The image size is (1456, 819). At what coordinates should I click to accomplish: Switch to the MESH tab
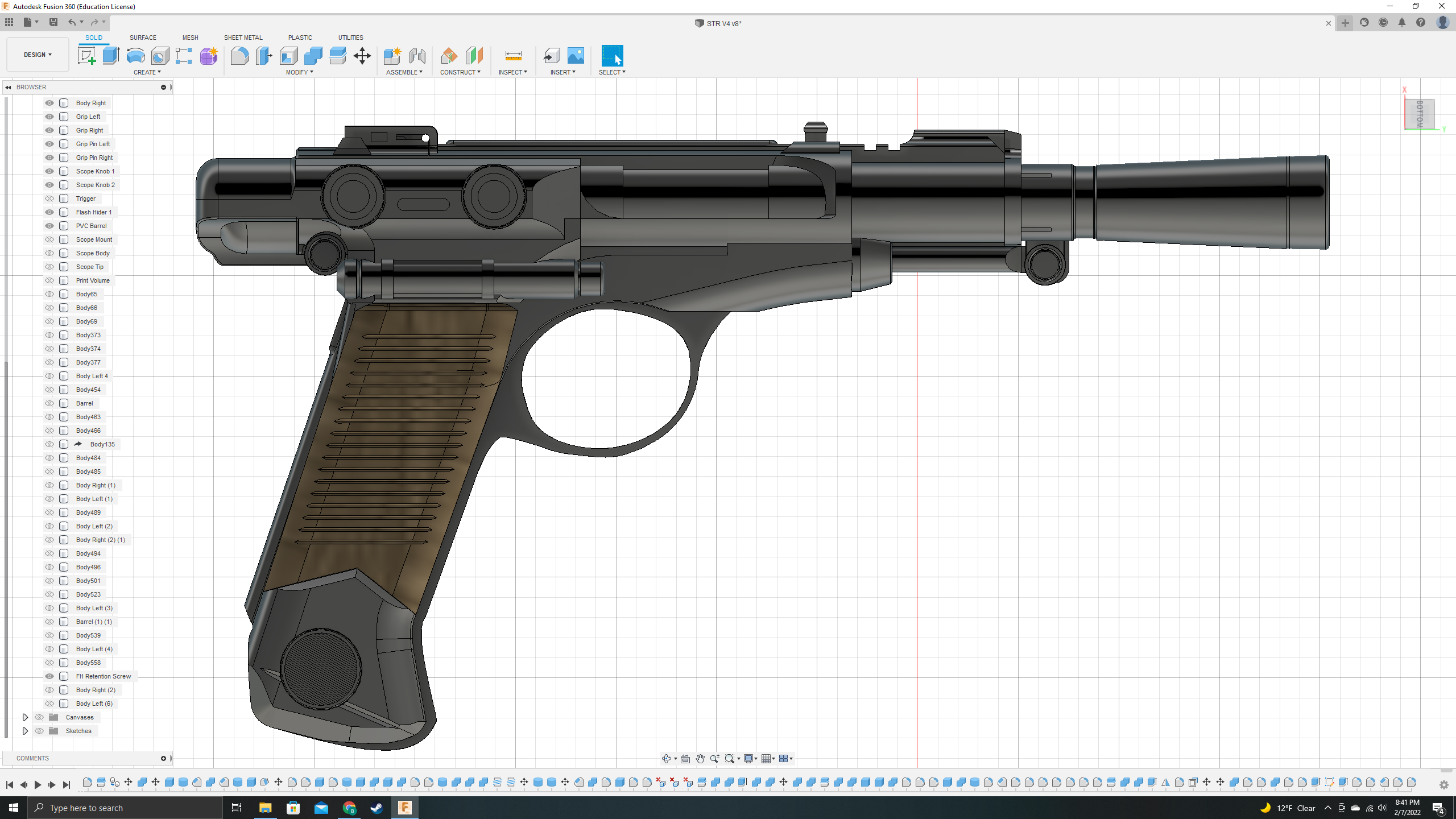click(x=190, y=38)
